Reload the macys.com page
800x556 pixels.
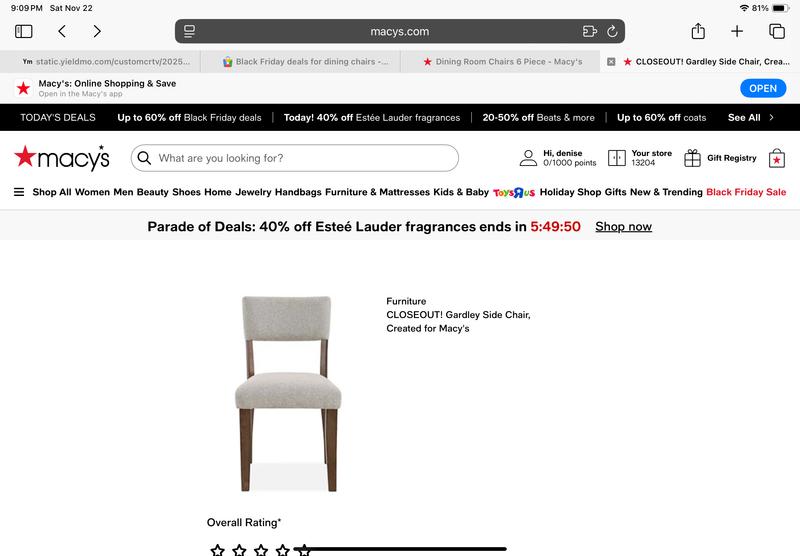[612, 32]
